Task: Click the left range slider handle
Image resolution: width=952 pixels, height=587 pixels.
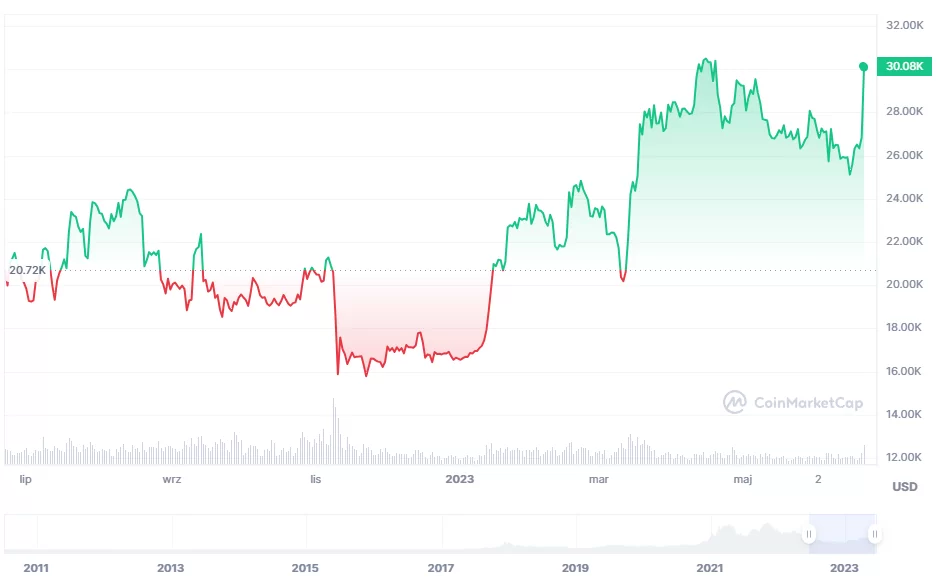Action: [x=810, y=535]
